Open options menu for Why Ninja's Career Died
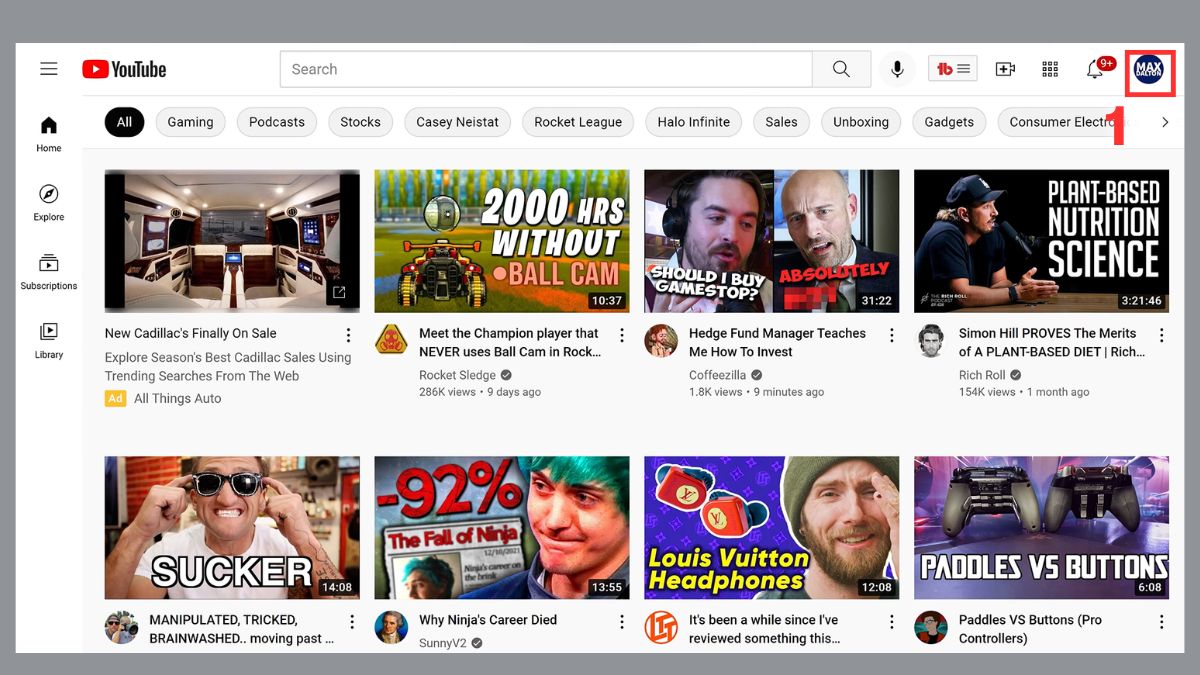 (x=621, y=622)
